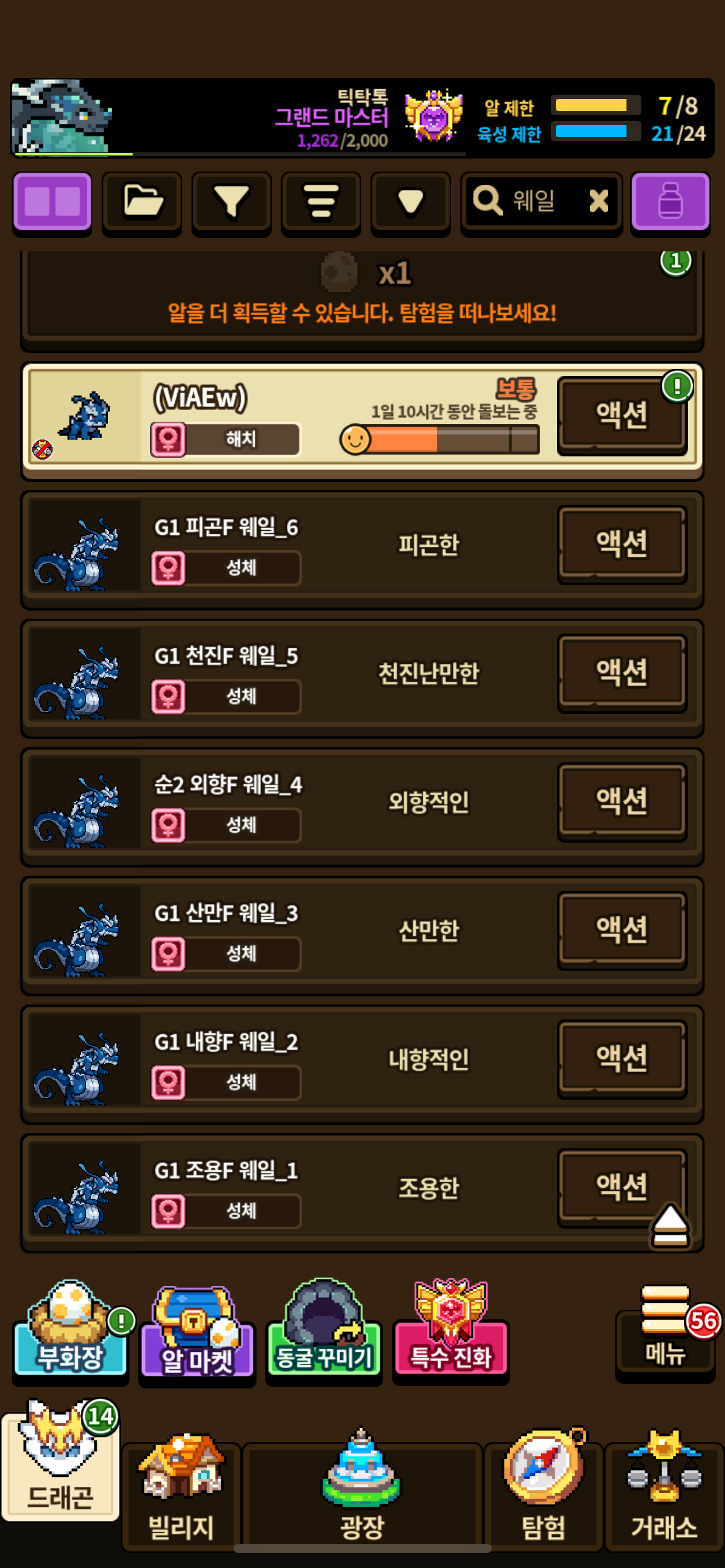Viewport: 725px width, 1568px height.
Task: Open the folder icon in toolbar
Action: tap(142, 203)
